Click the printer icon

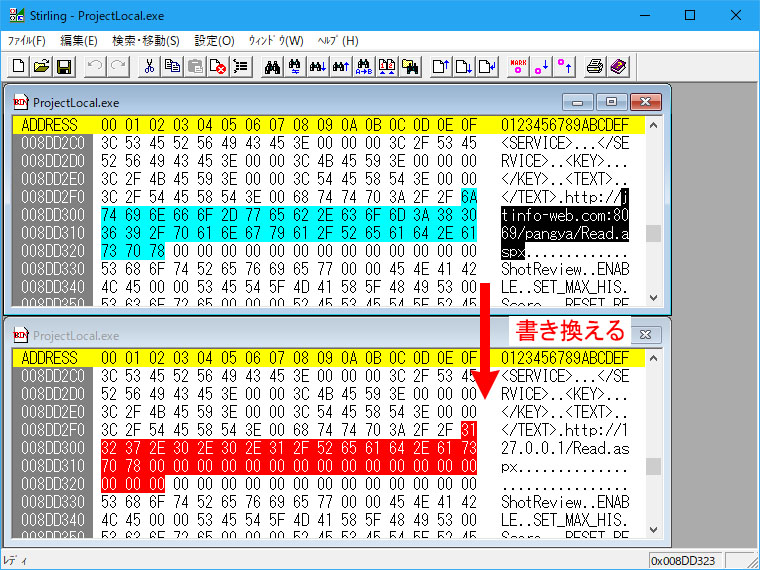pyautogui.click(x=595, y=67)
